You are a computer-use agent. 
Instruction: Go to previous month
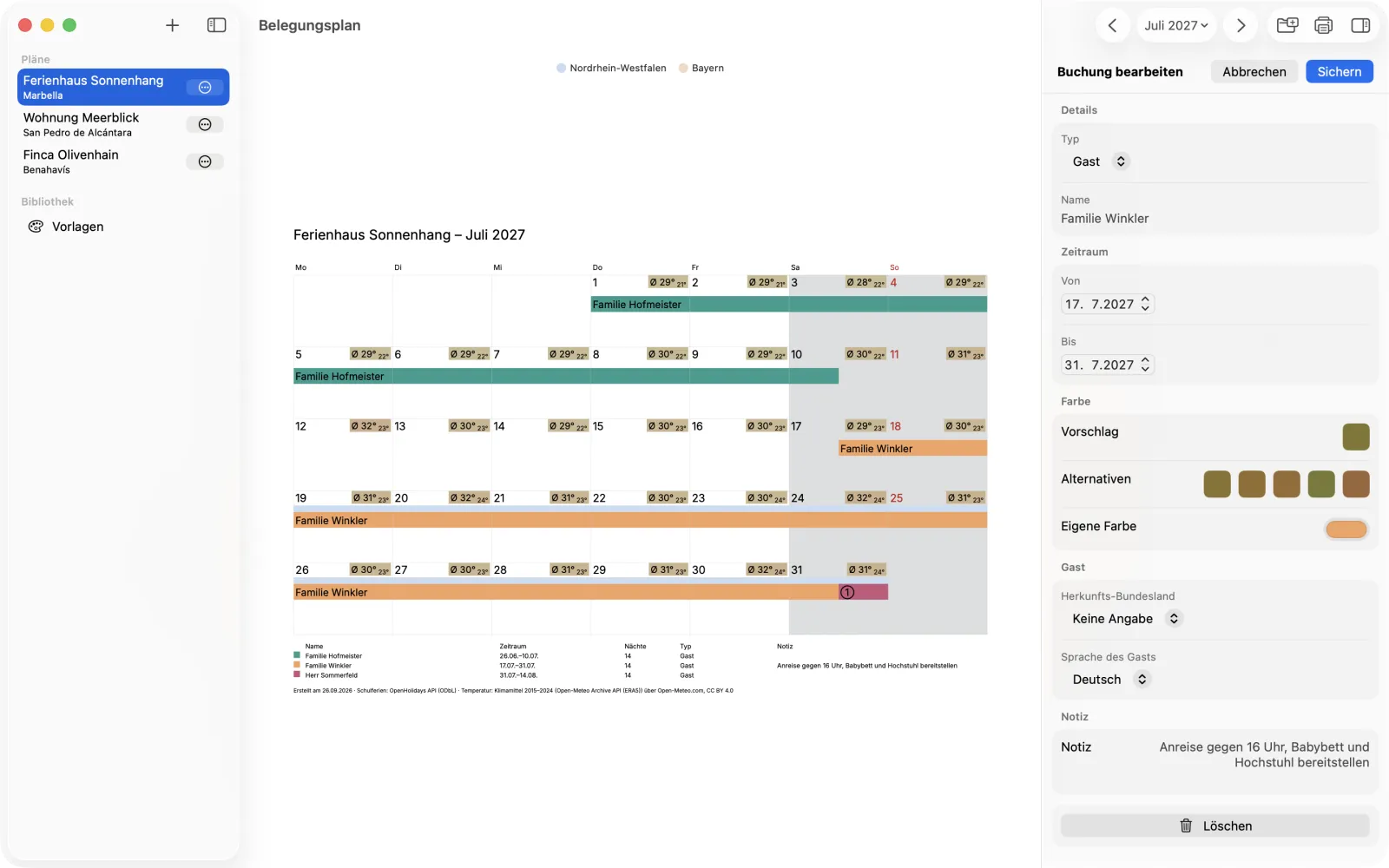(1112, 25)
